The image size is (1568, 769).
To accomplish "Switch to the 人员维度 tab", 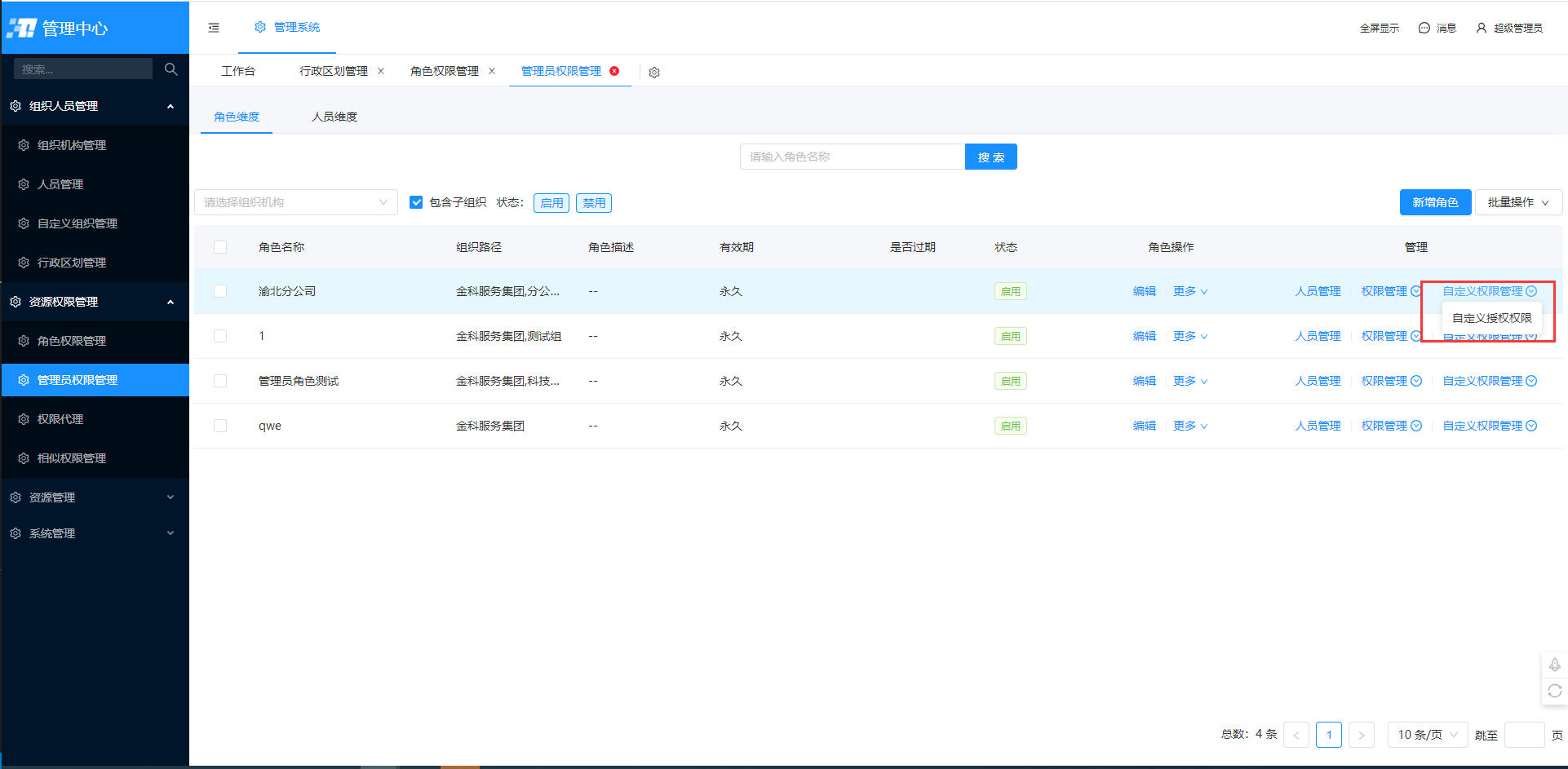I will 334,117.
